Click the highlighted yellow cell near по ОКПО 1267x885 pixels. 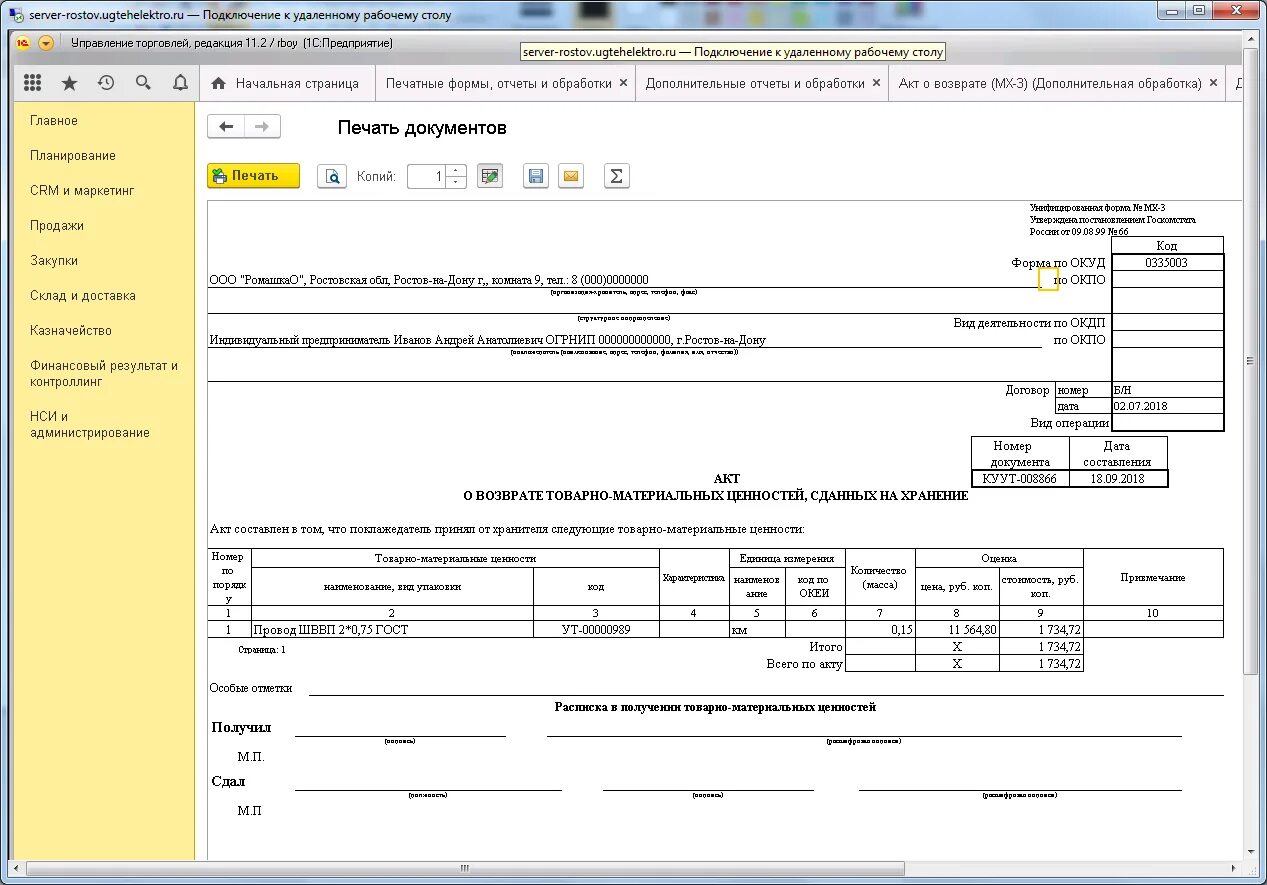[x=1048, y=279]
